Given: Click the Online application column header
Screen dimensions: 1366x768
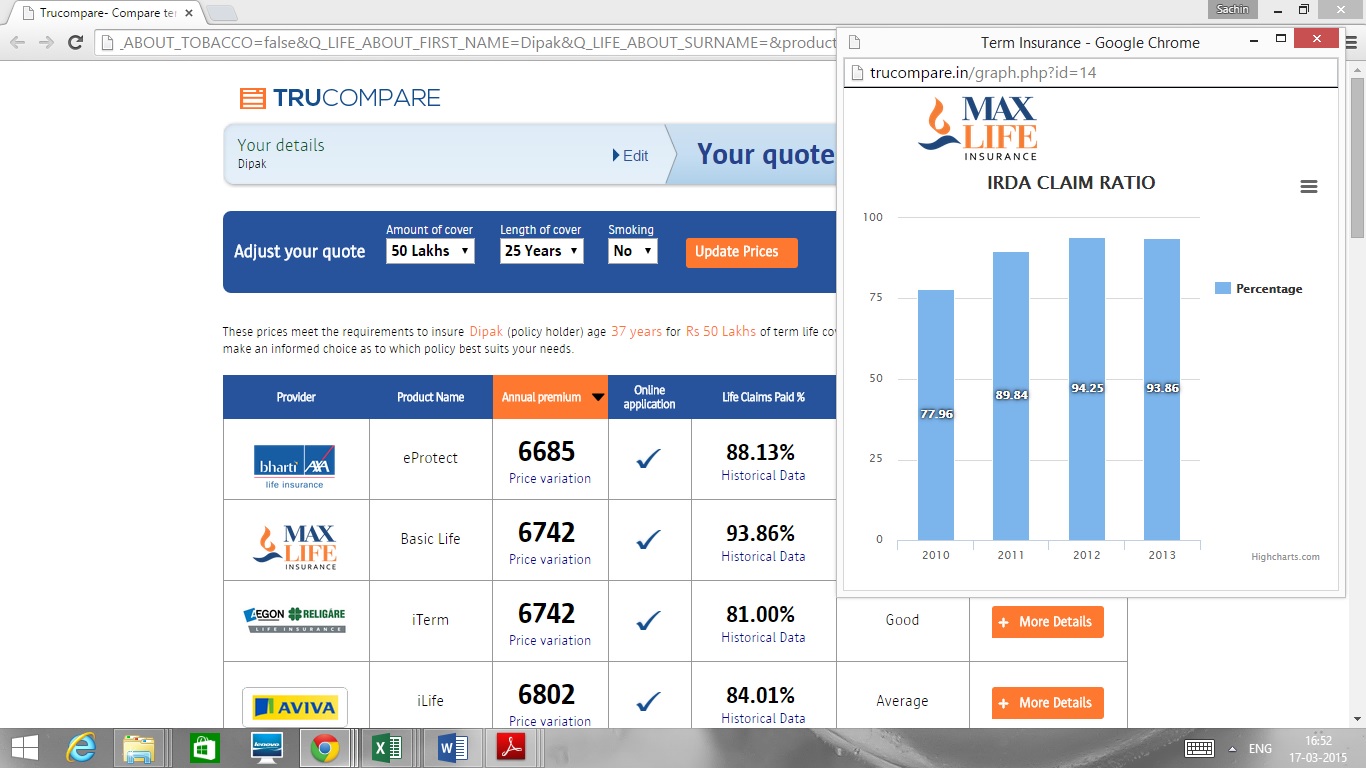Looking at the screenshot, I should (x=649, y=397).
